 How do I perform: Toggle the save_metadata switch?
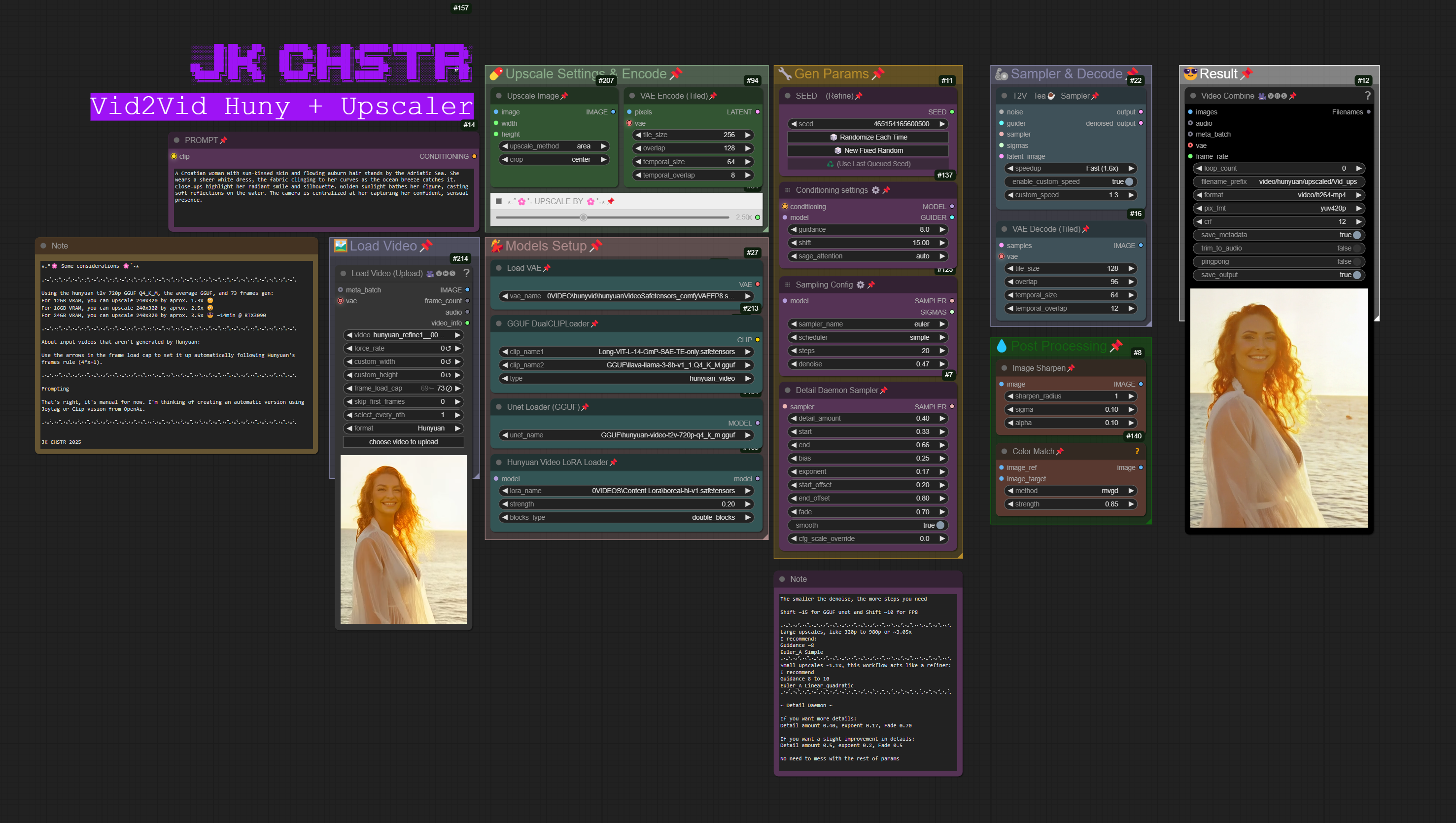pyautogui.click(x=1356, y=235)
